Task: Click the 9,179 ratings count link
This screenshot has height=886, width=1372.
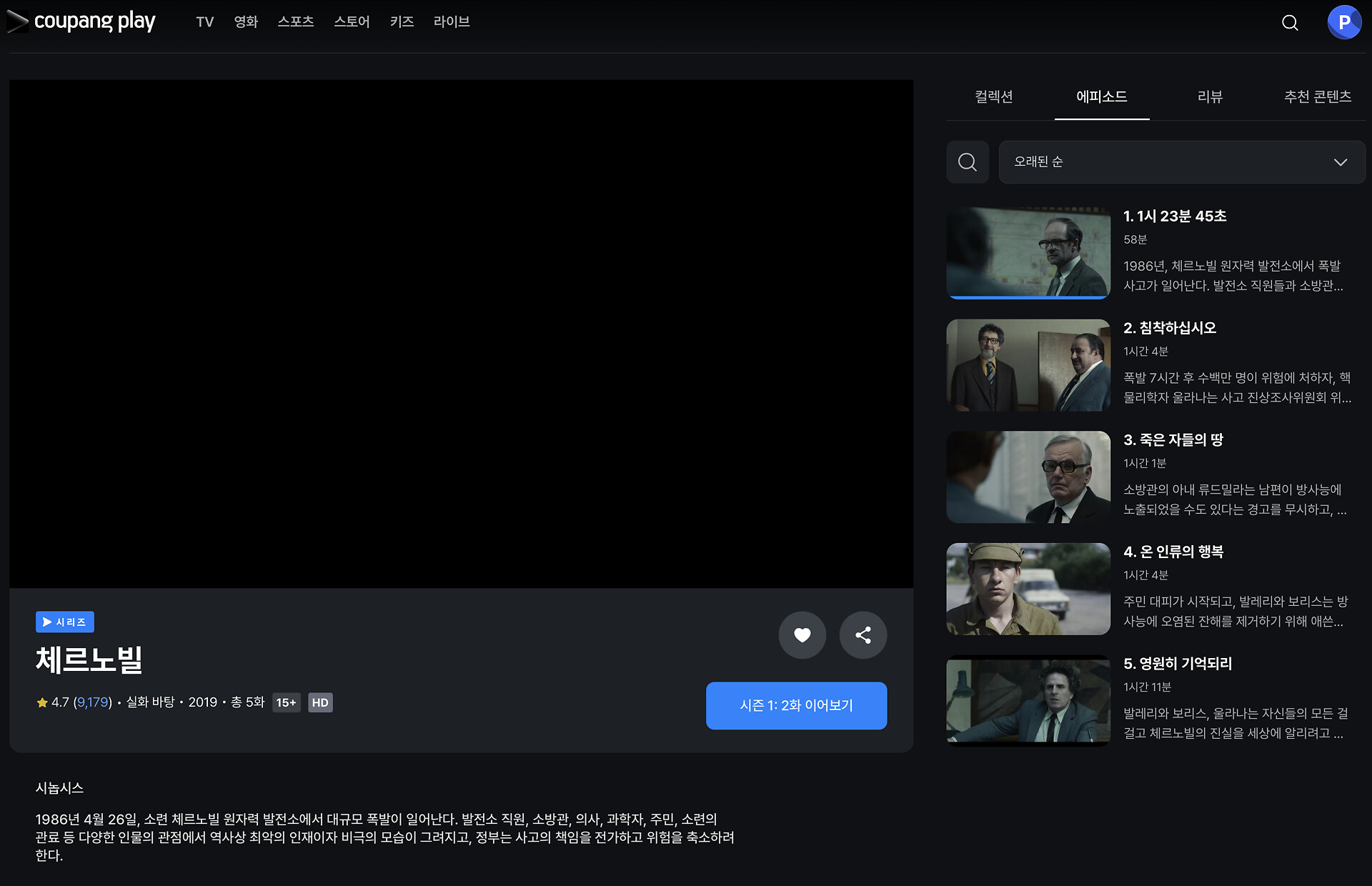Action: tap(93, 702)
